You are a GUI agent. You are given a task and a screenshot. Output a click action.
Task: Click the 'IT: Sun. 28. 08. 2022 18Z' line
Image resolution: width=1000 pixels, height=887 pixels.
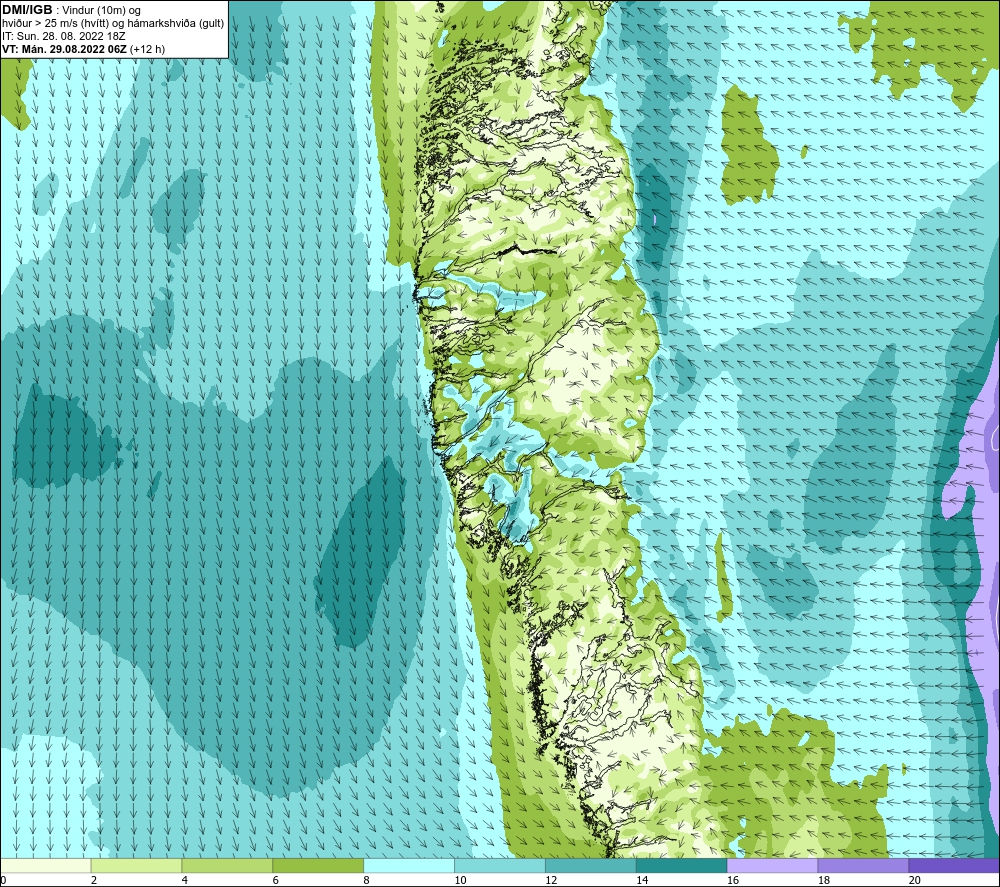coord(64,36)
